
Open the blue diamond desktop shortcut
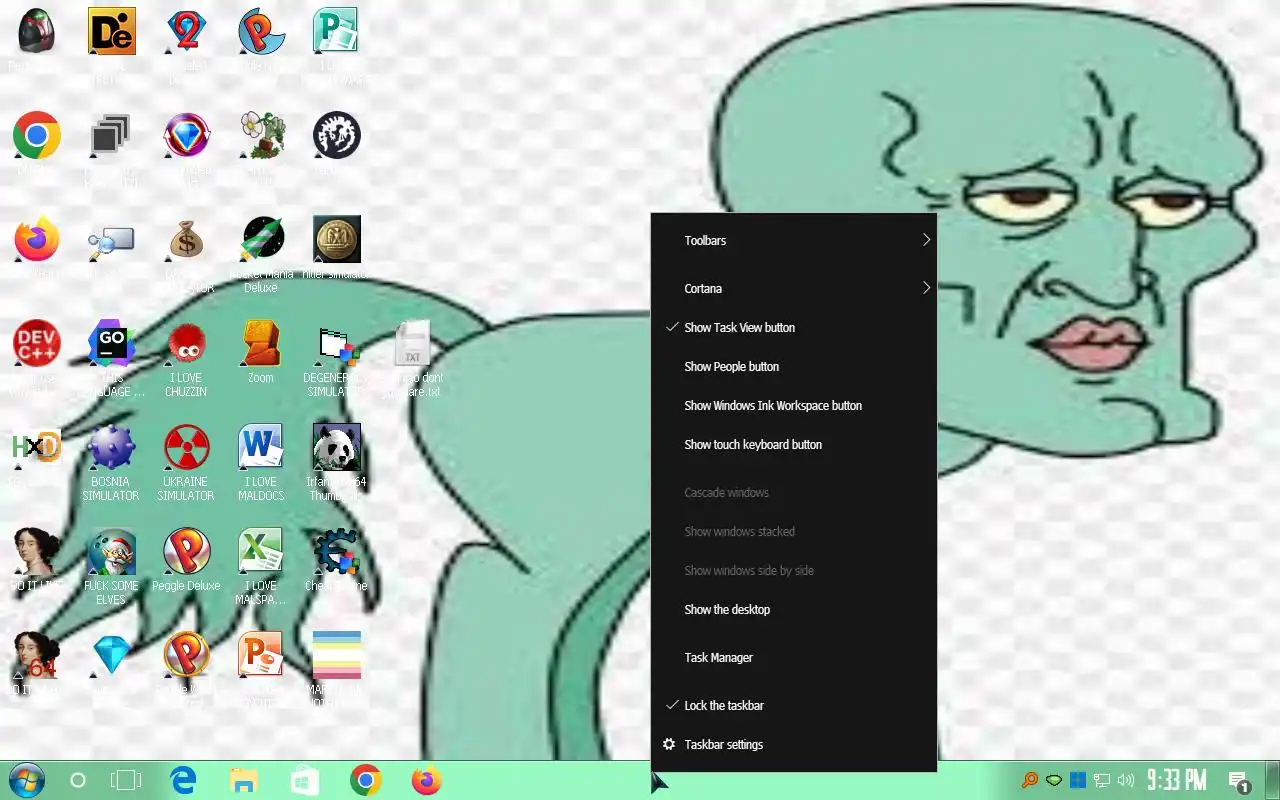coord(112,655)
